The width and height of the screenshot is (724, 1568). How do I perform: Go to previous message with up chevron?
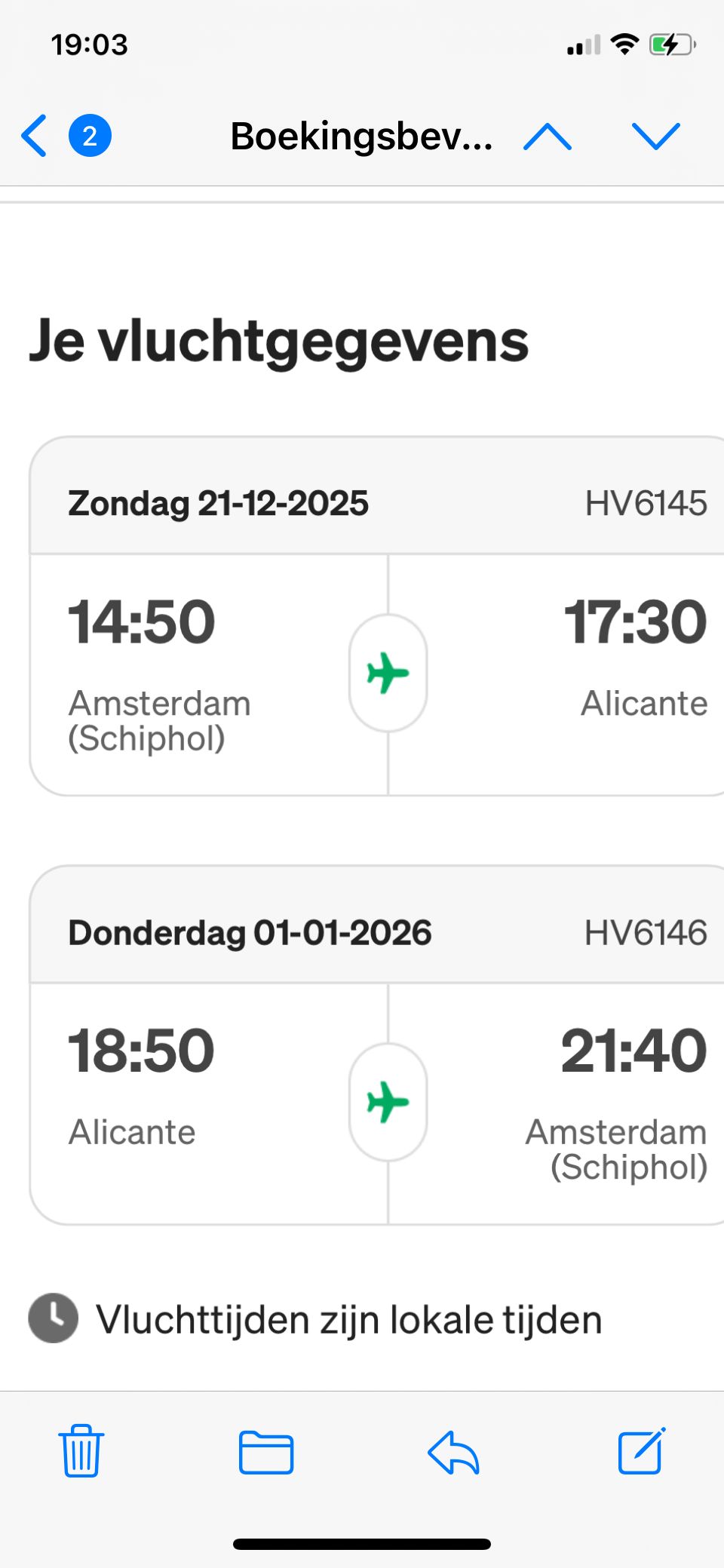pyautogui.click(x=548, y=137)
